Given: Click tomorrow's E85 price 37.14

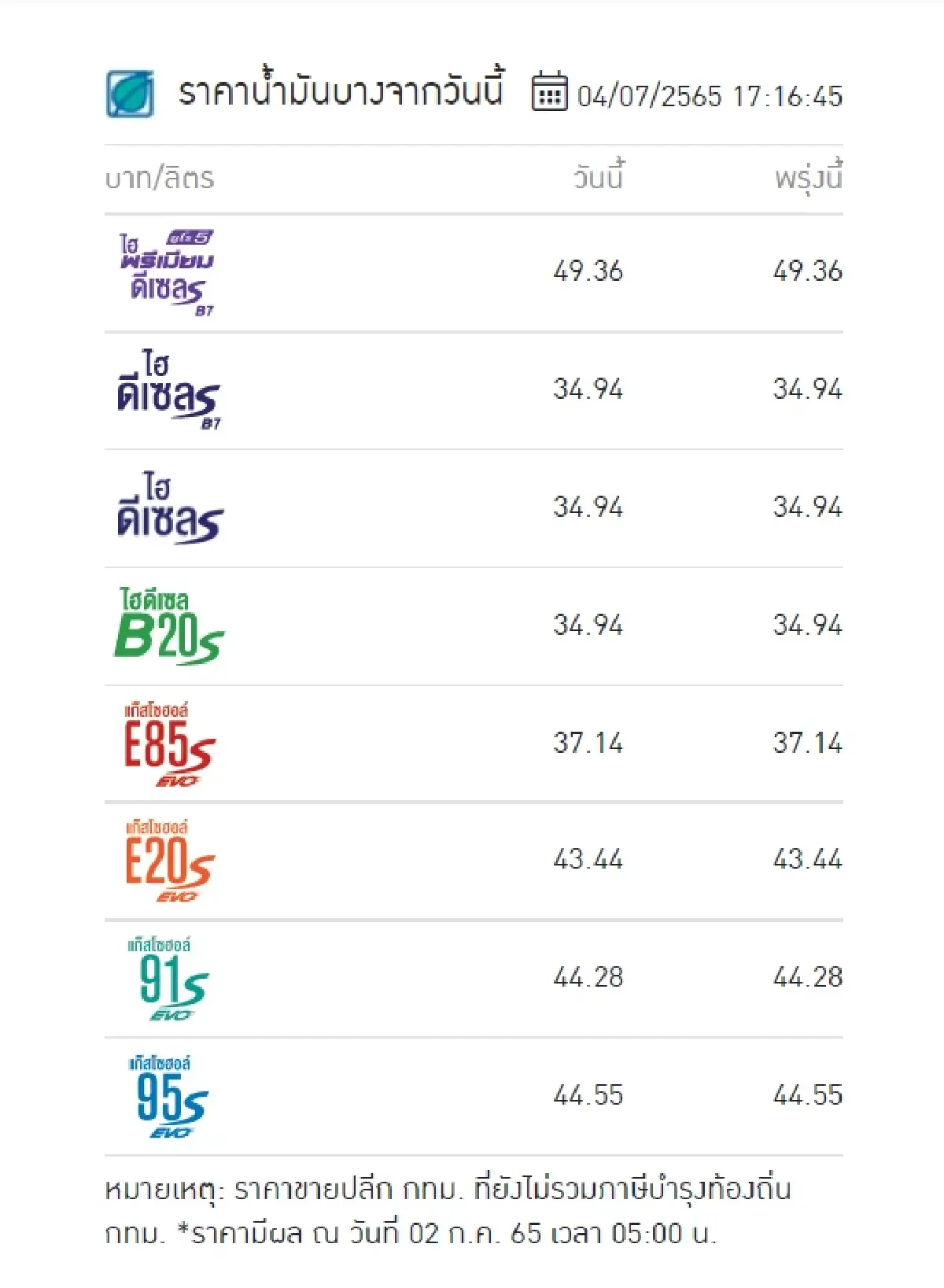Looking at the screenshot, I should (807, 743).
